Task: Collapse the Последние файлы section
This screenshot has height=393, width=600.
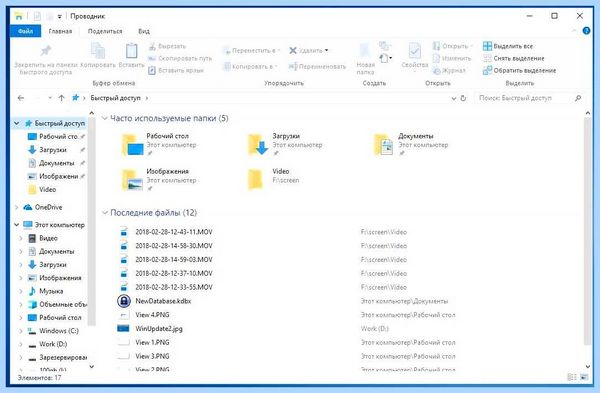Action: (x=105, y=213)
